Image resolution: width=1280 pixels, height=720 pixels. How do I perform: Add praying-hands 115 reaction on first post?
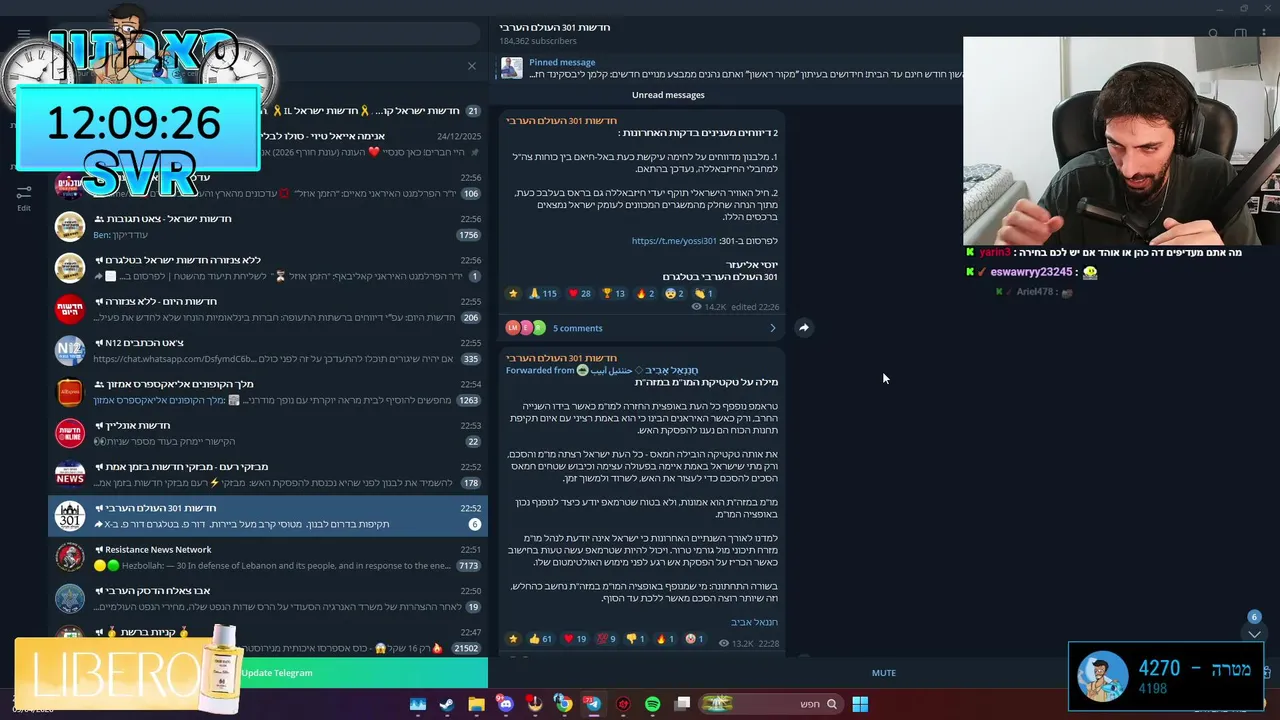(x=542, y=293)
